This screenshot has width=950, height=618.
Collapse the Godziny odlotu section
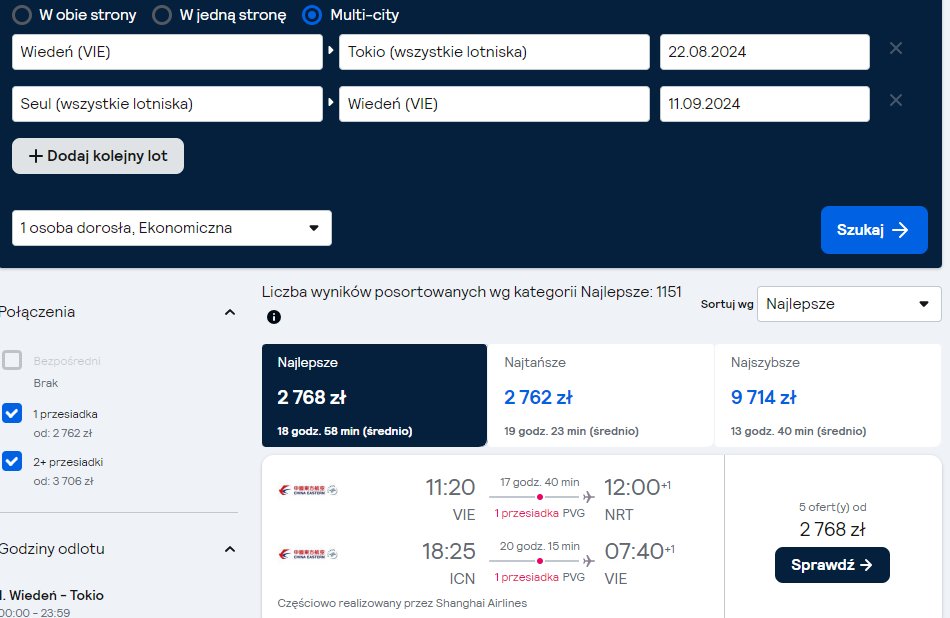click(x=230, y=550)
